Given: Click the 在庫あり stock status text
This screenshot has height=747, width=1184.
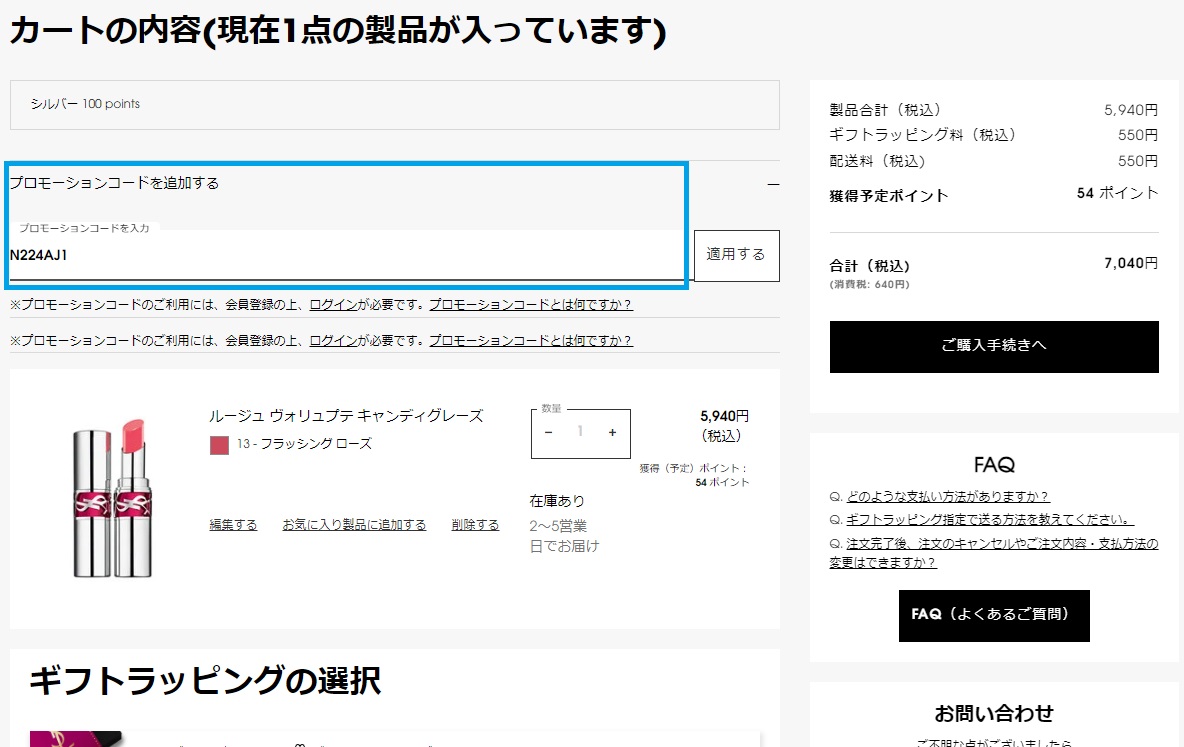Looking at the screenshot, I should [x=557, y=502].
